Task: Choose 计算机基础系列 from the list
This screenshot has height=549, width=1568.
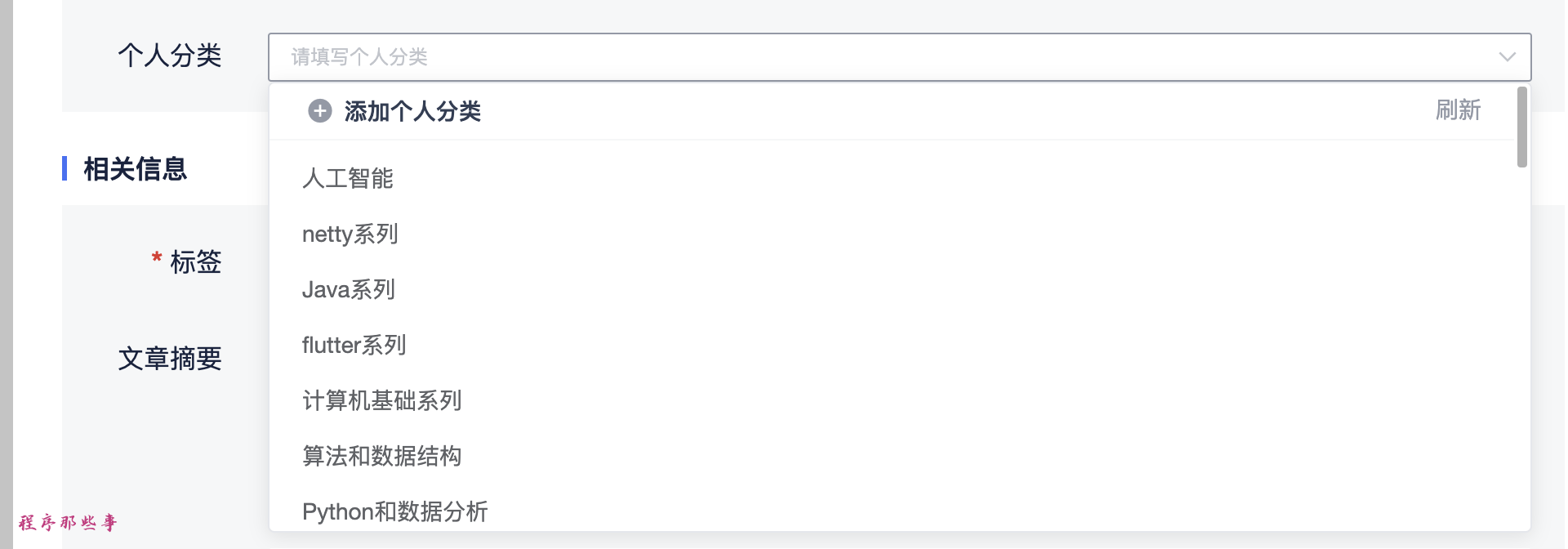Action: 382,400
